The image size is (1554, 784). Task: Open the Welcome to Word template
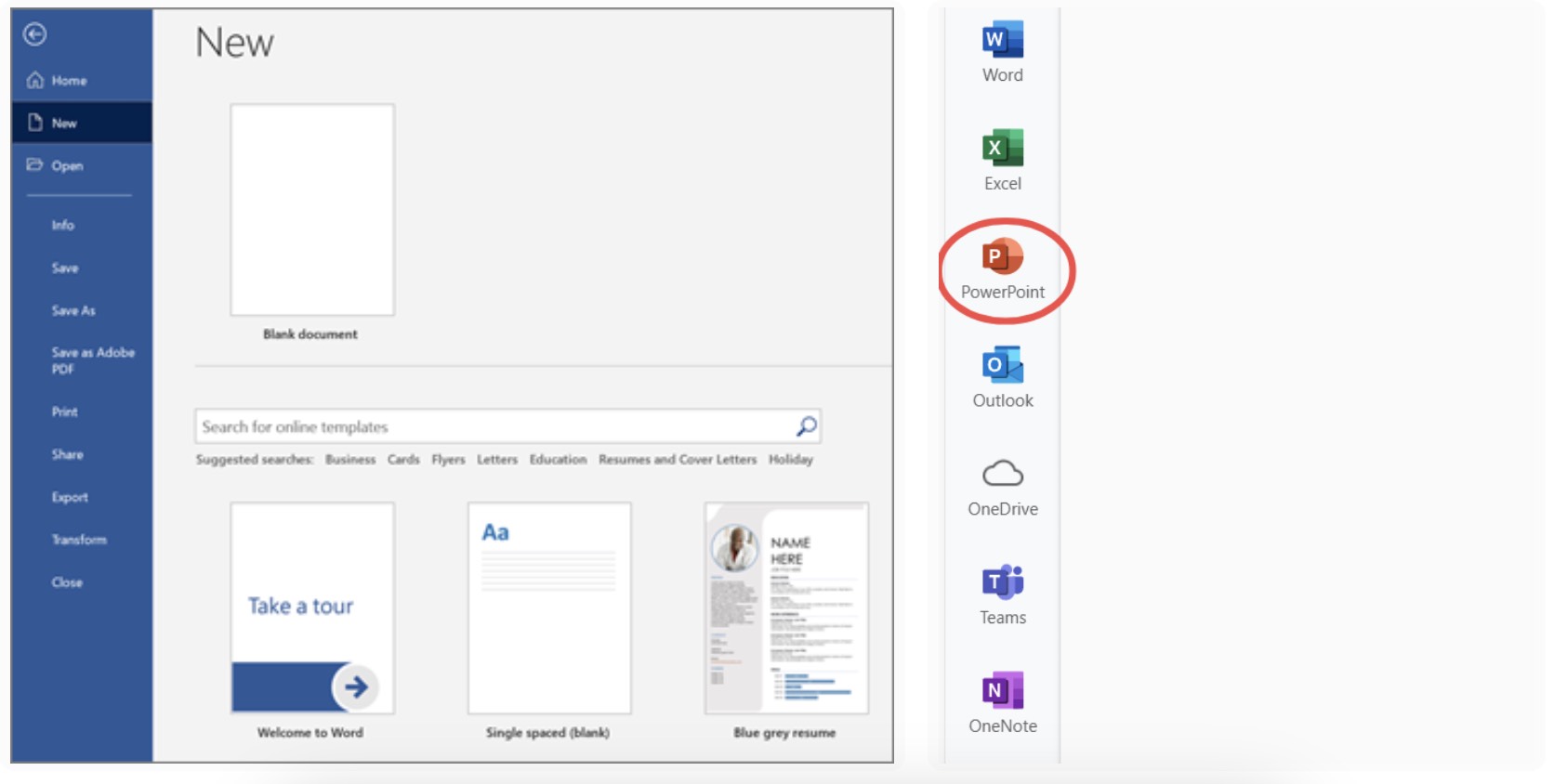click(312, 621)
